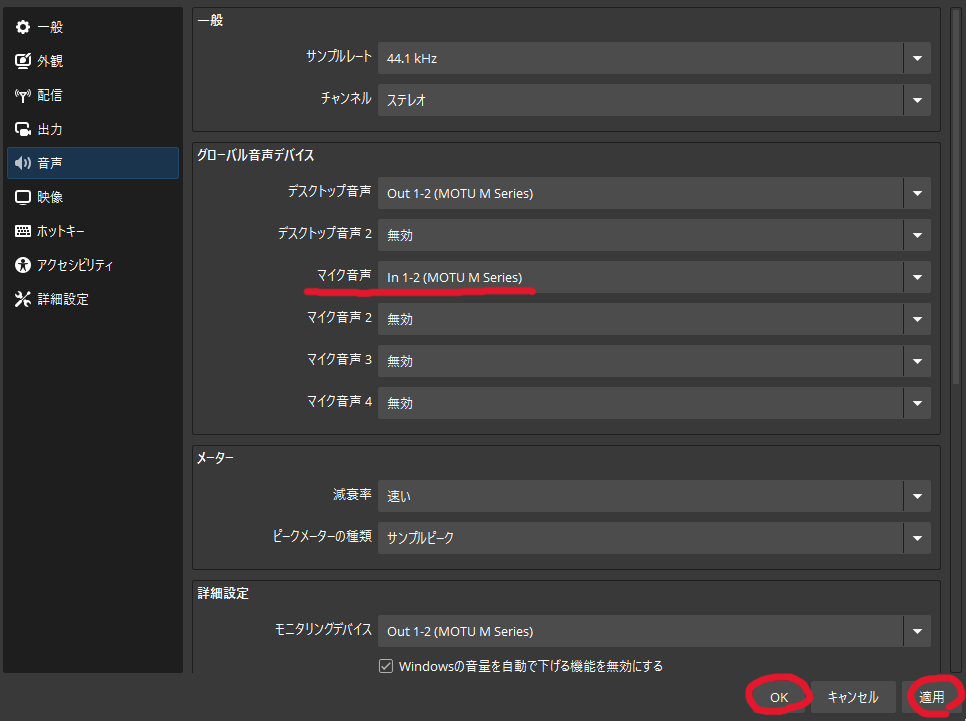Screen dimensions: 966x721
Task: Click the 音声 speaker icon in sidebar
Action: tap(23, 163)
